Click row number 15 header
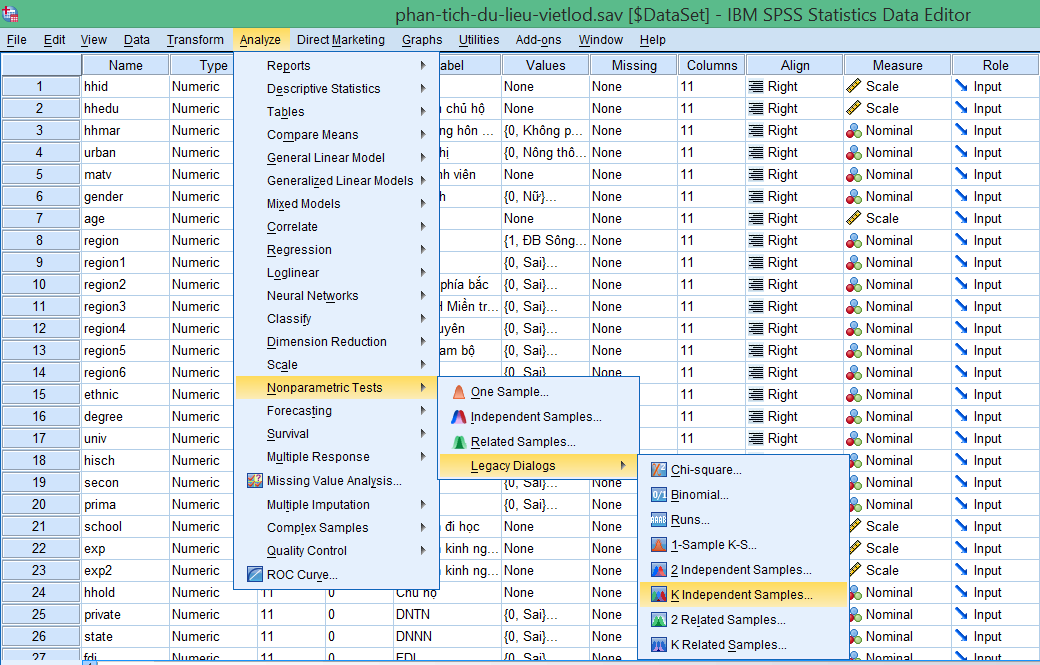Image resolution: width=1040 pixels, height=665 pixels. click(41, 394)
